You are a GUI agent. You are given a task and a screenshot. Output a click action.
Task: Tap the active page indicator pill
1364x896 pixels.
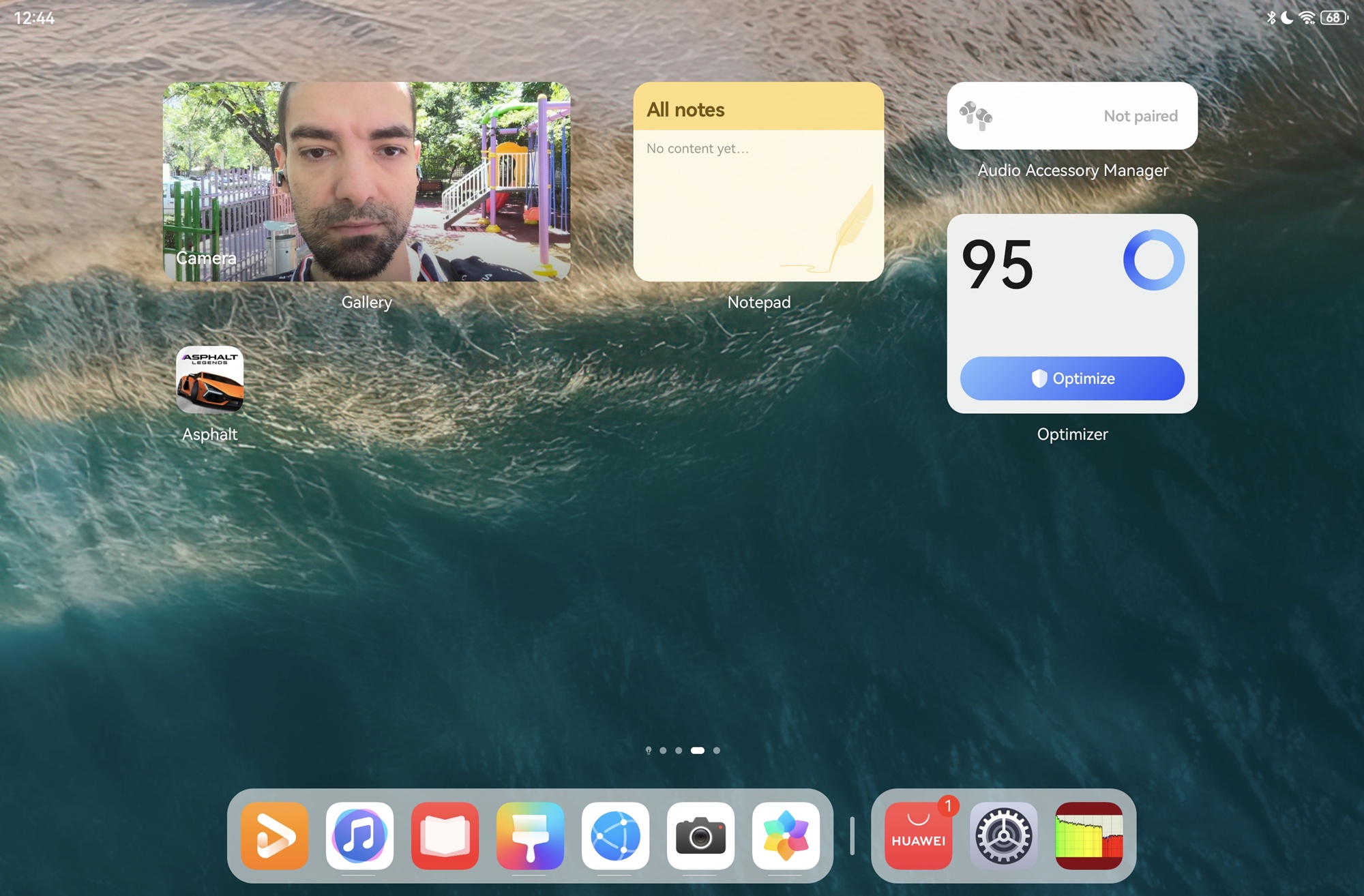pyautogui.click(x=697, y=750)
